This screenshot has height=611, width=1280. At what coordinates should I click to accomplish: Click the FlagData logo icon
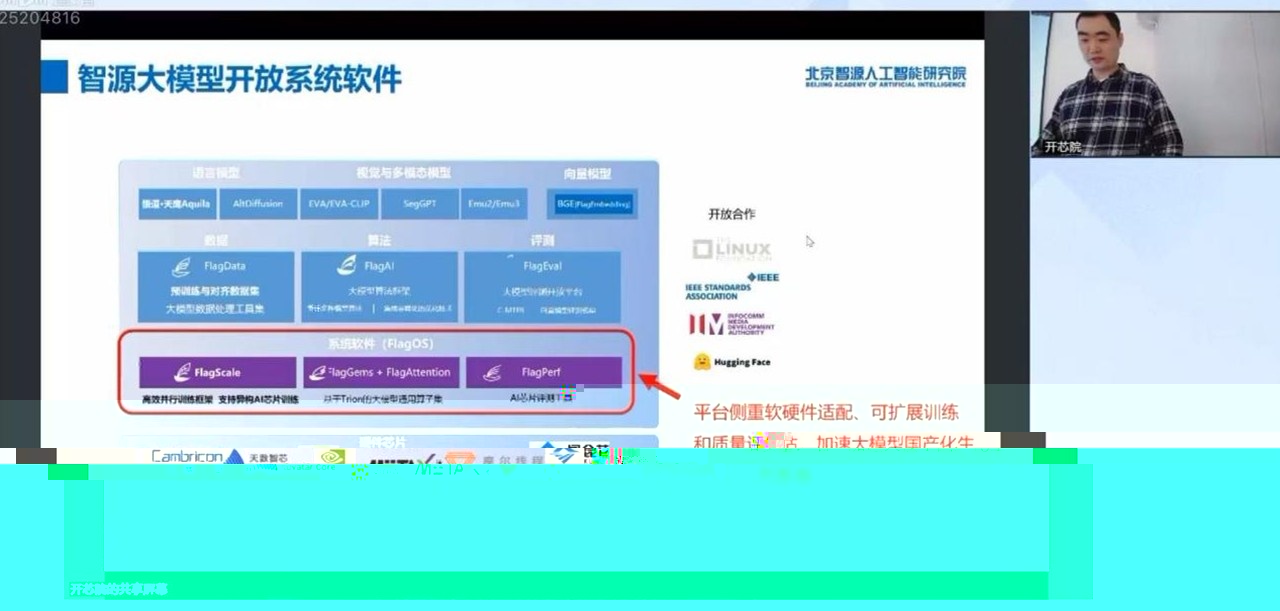(182, 267)
